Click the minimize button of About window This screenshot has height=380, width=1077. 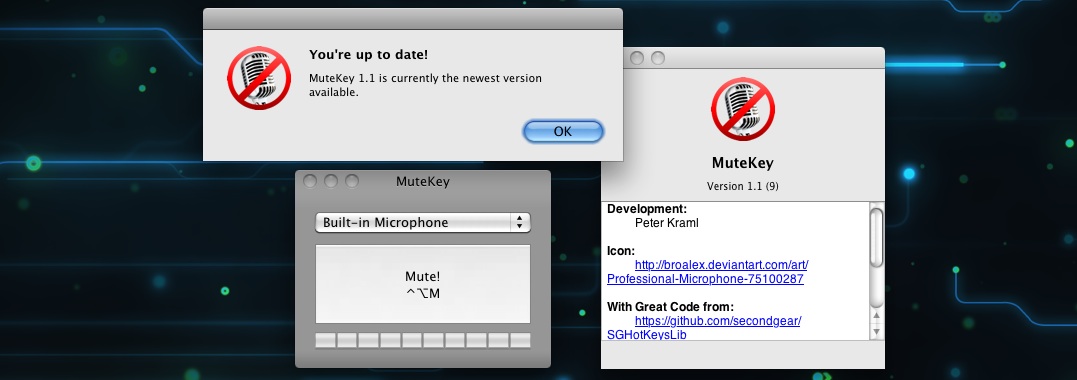[x=637, y=58]
